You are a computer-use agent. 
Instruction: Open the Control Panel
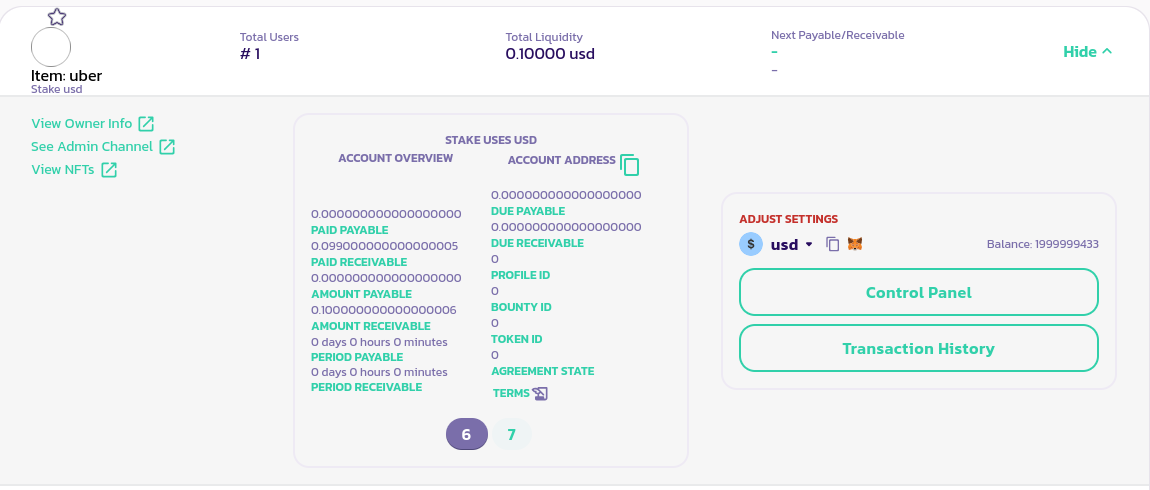(x=918, y=293)
